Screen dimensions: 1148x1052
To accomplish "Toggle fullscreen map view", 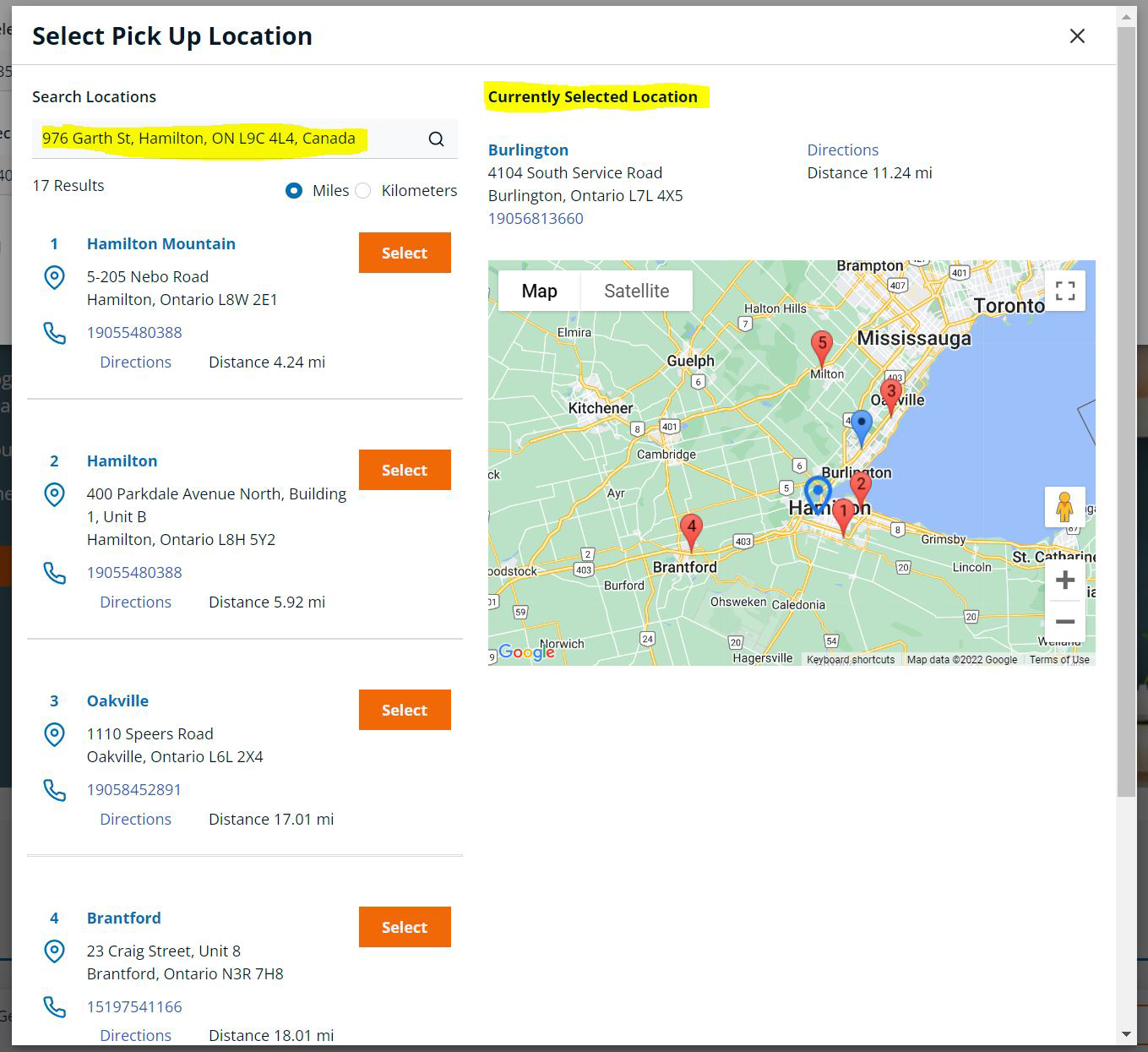I will (1065, 291).
